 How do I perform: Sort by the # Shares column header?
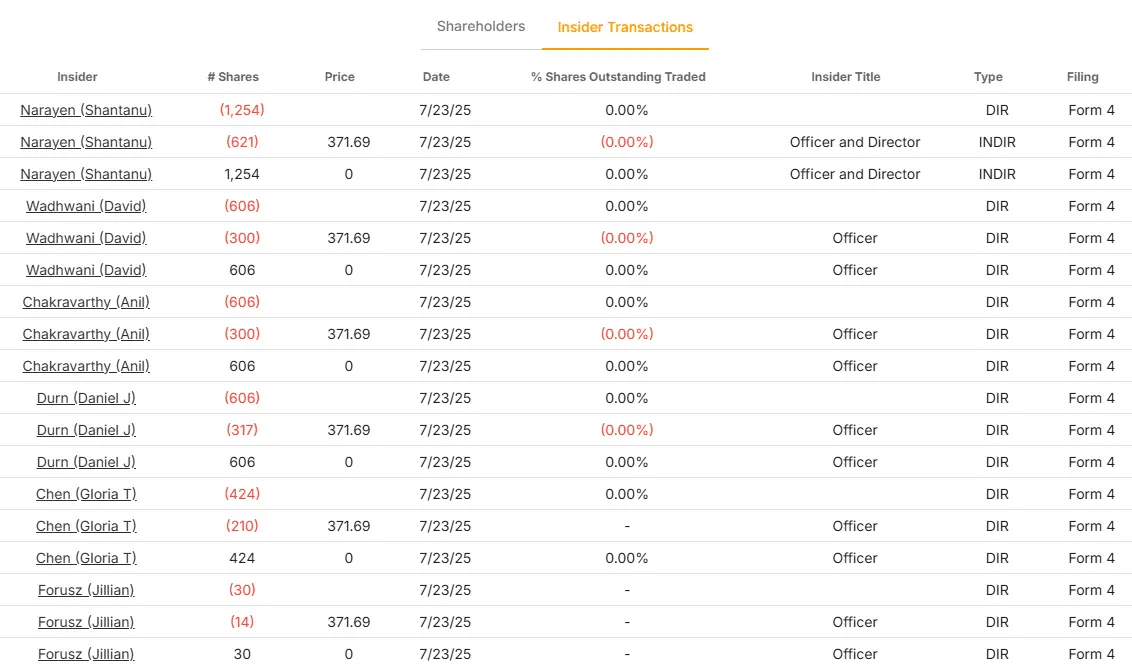click(233, 77)
